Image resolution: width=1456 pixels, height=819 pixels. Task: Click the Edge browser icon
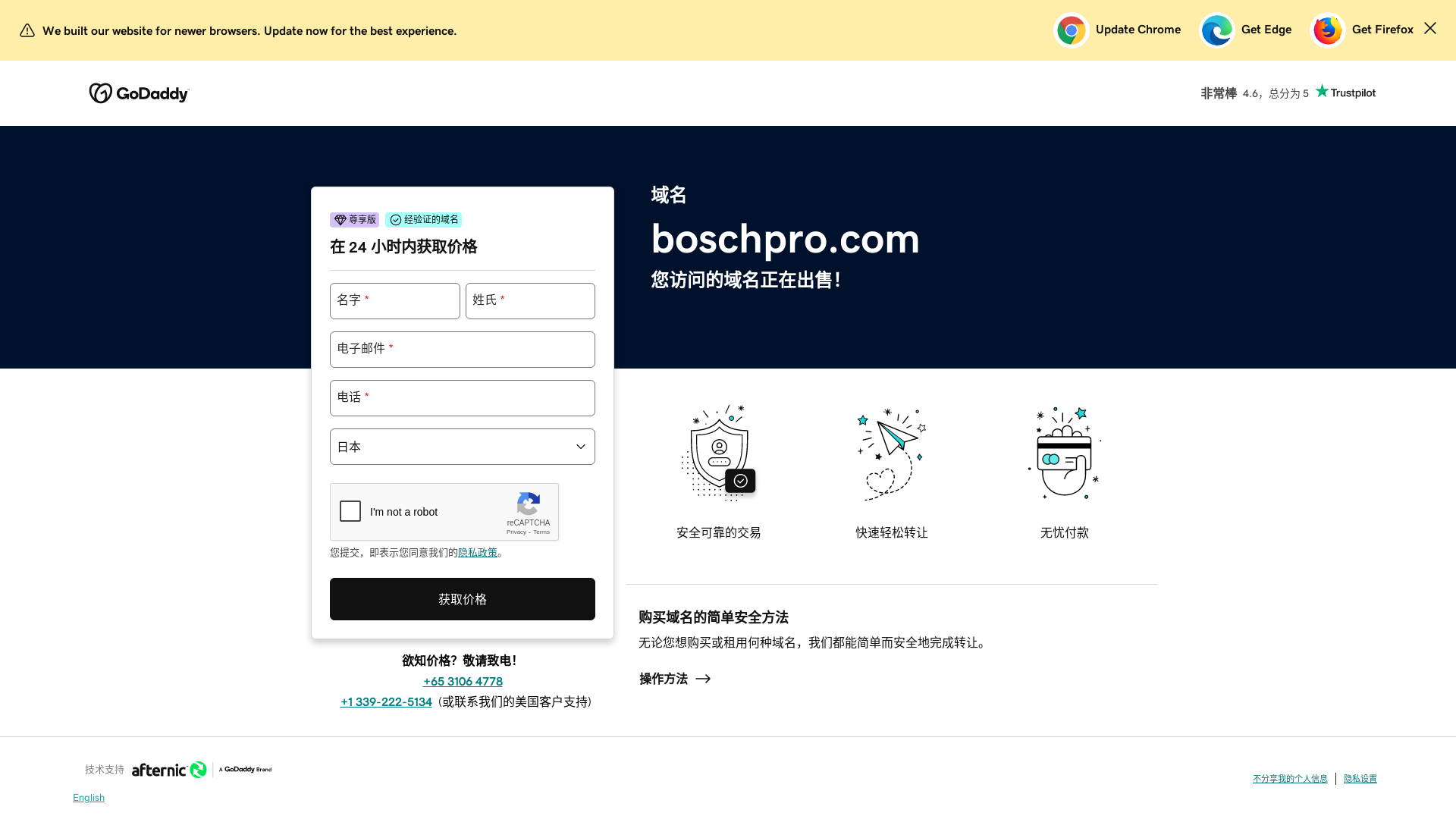(1216, 30)
